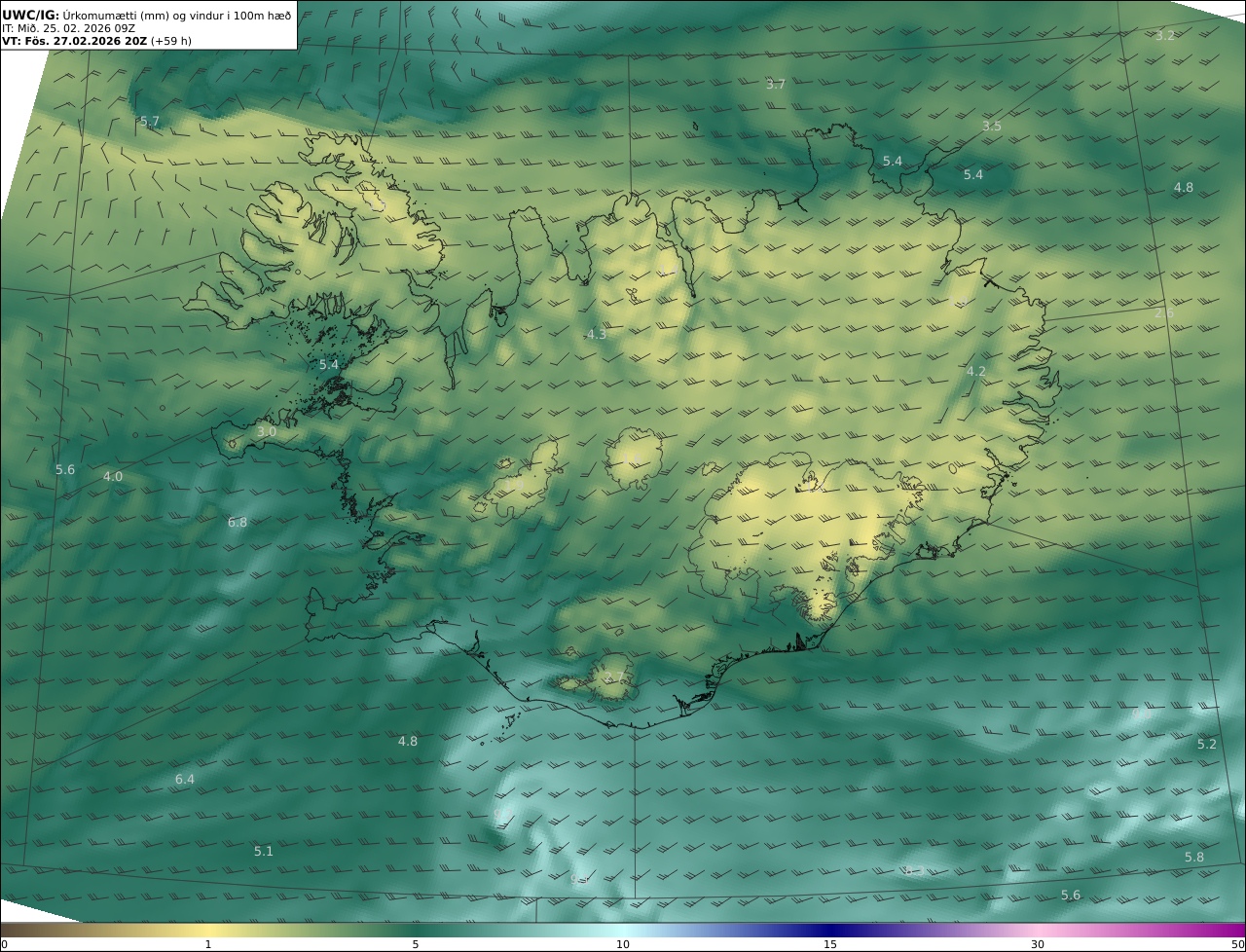Click the '5.7' value label on the map

(x=150, y=122)
